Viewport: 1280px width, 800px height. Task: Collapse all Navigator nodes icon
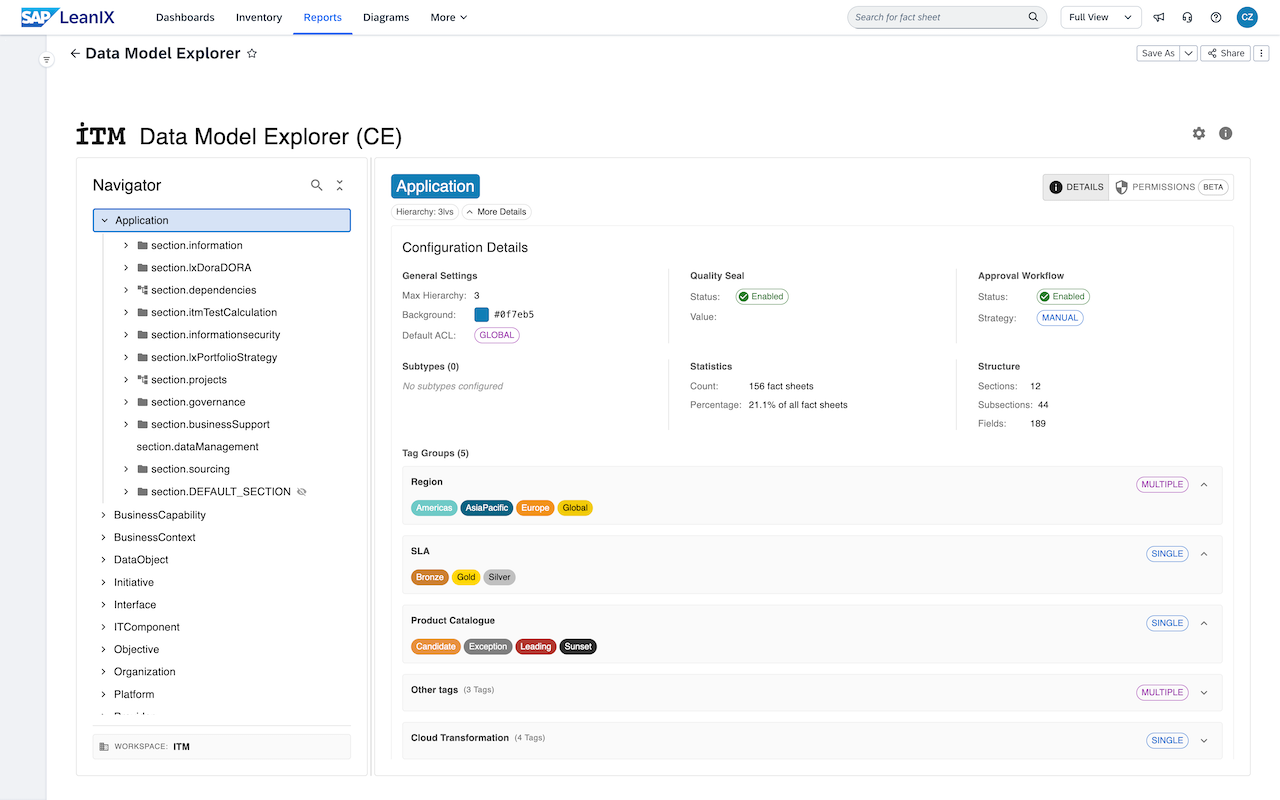[340, 185]
